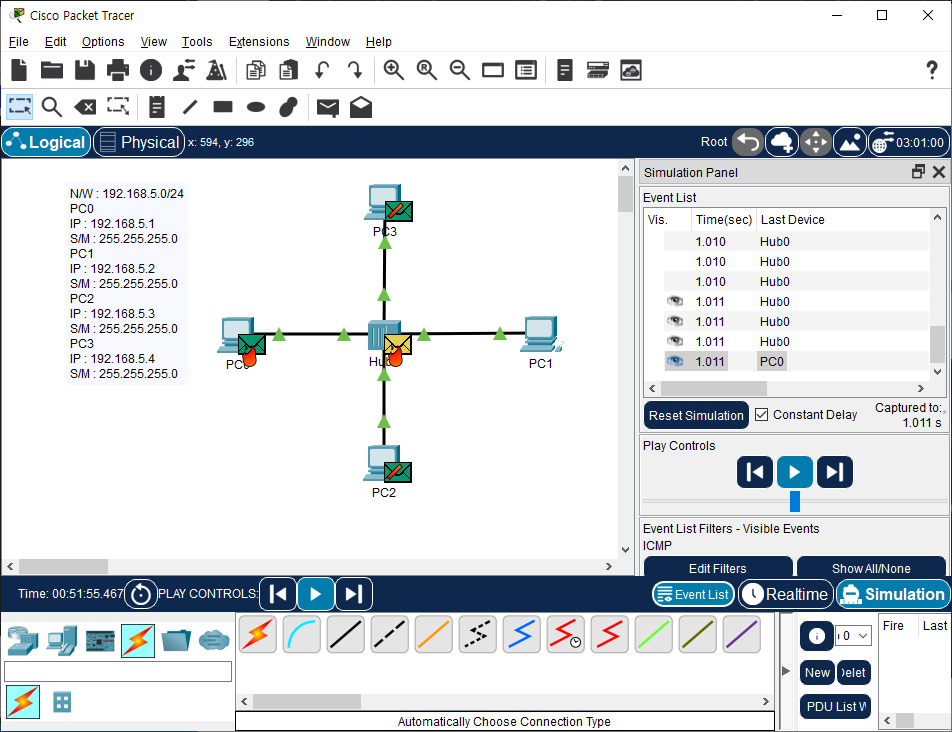Click the Edit Filters button
This screenshot has width=952, height=732.
(x=718, y=568)
